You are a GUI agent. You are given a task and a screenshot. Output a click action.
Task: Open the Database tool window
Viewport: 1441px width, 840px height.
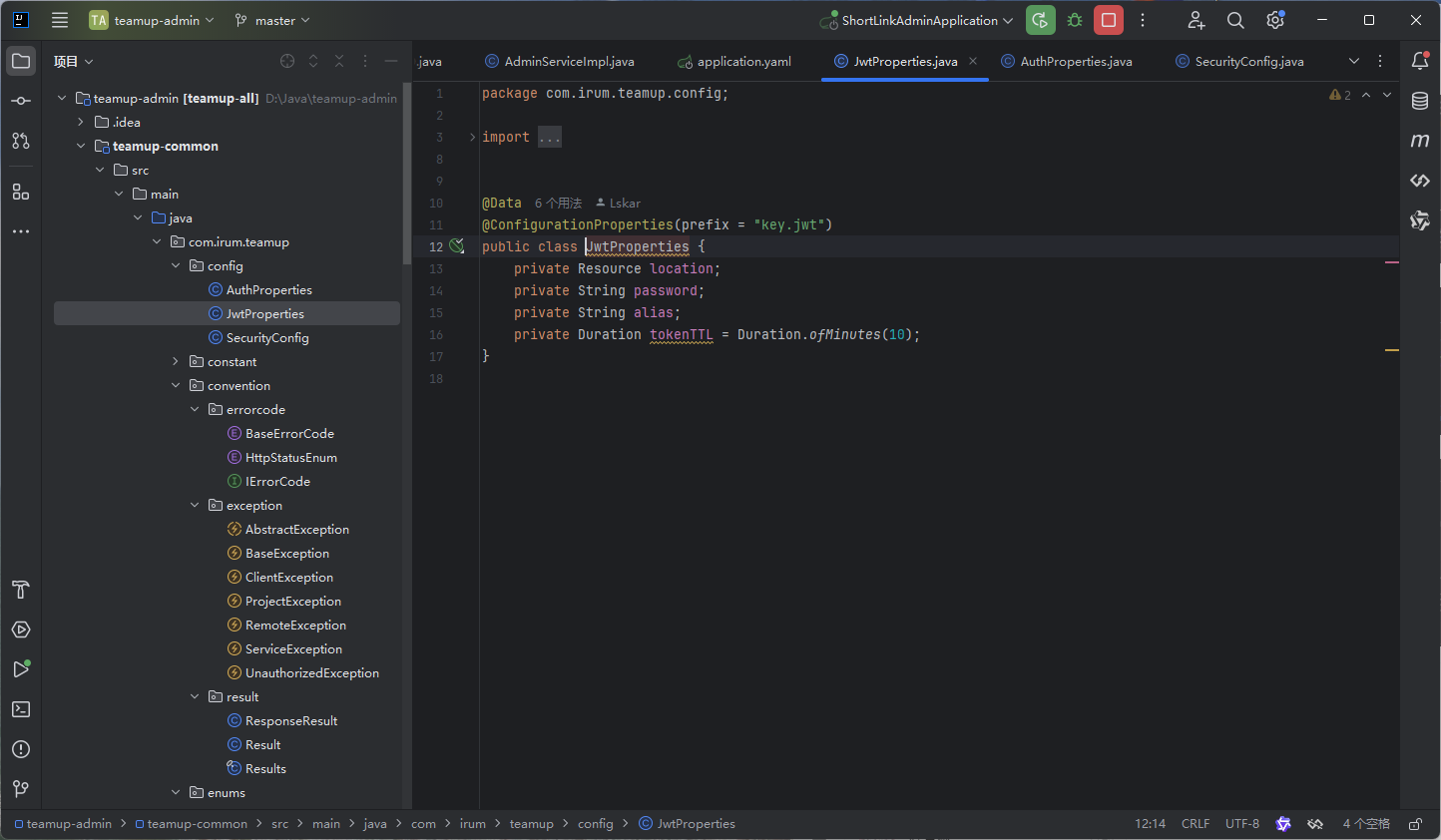(x=1420, y=101)
